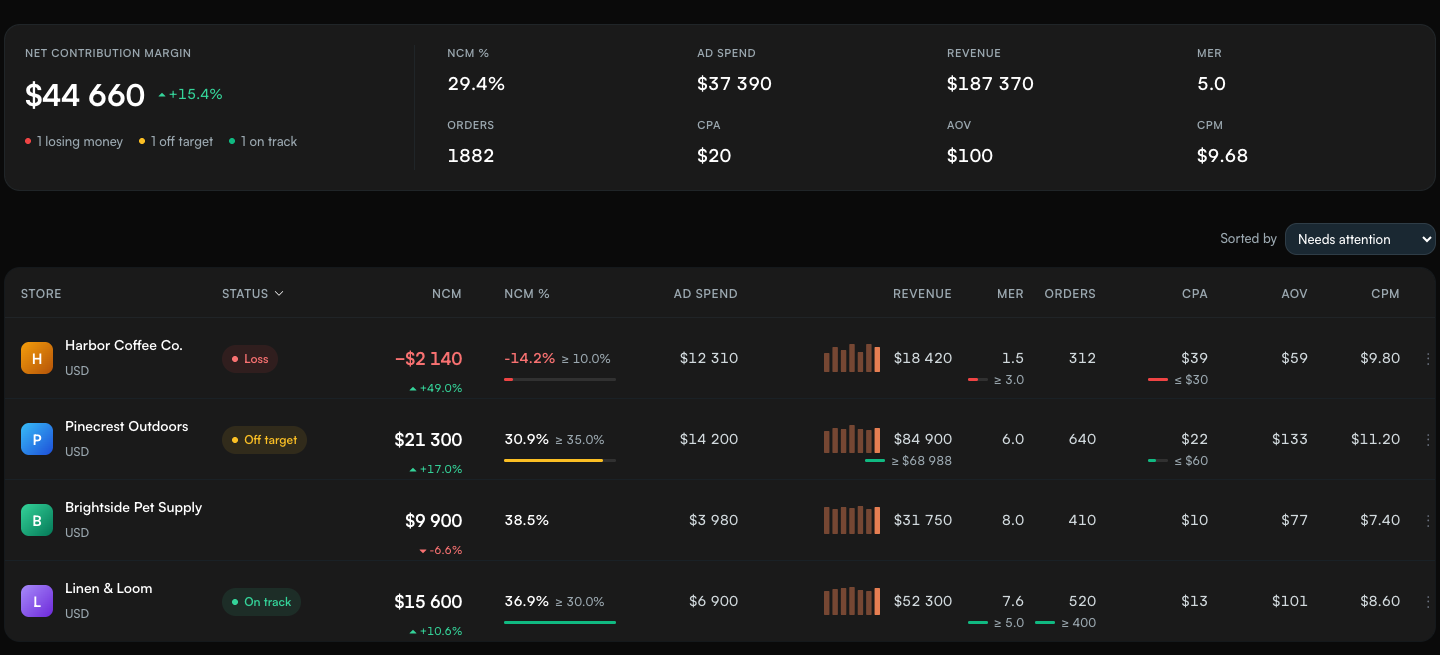
Task: Click the -14.2% NCM percentage
Action: (x=529, y=358)
